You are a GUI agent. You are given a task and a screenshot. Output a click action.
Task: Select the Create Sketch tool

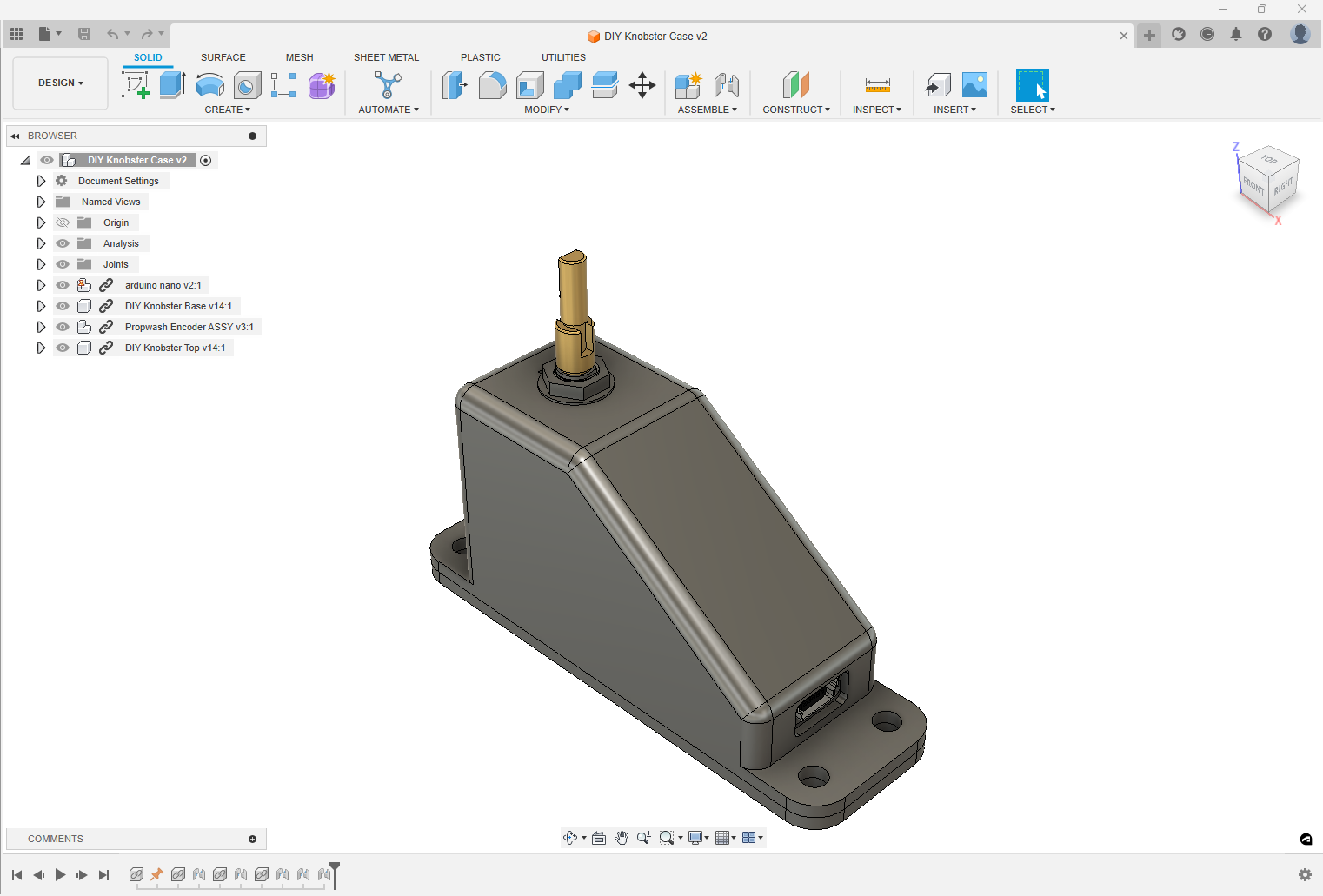[x=136, y=85]
